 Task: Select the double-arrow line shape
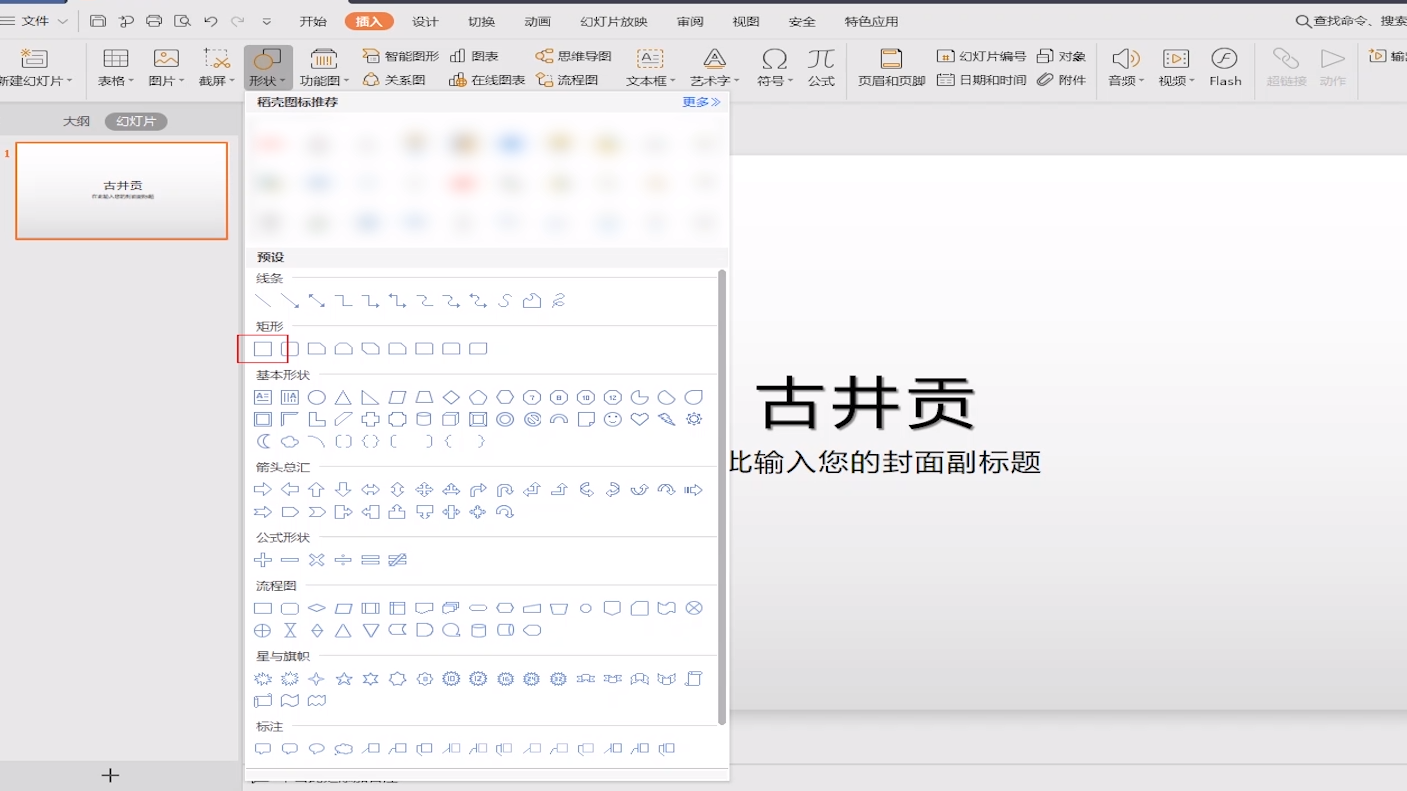[x=317, y=300]
